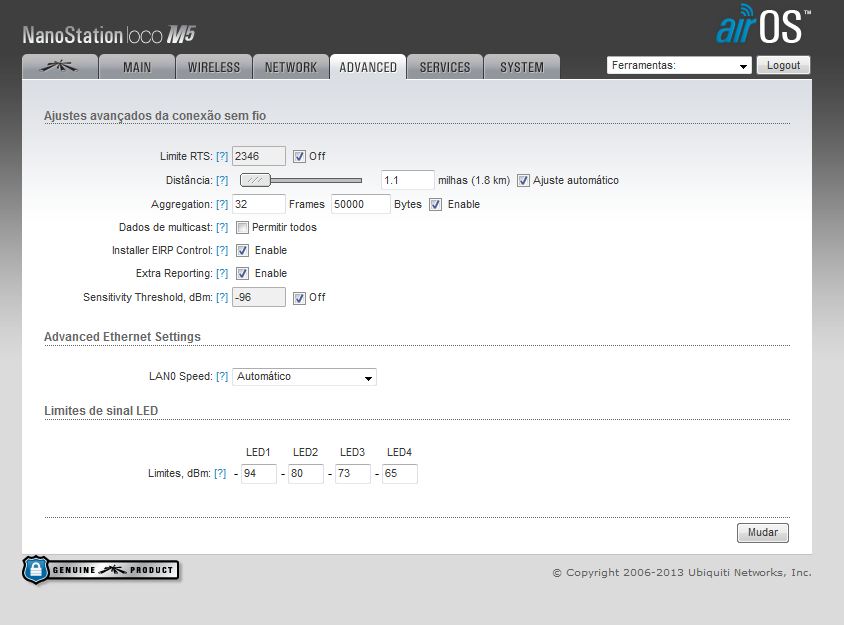844x625 pixels.
Task: Click the 'Ajustes avançados da conexão sem fio' heading
Action: tap(155, 116)
